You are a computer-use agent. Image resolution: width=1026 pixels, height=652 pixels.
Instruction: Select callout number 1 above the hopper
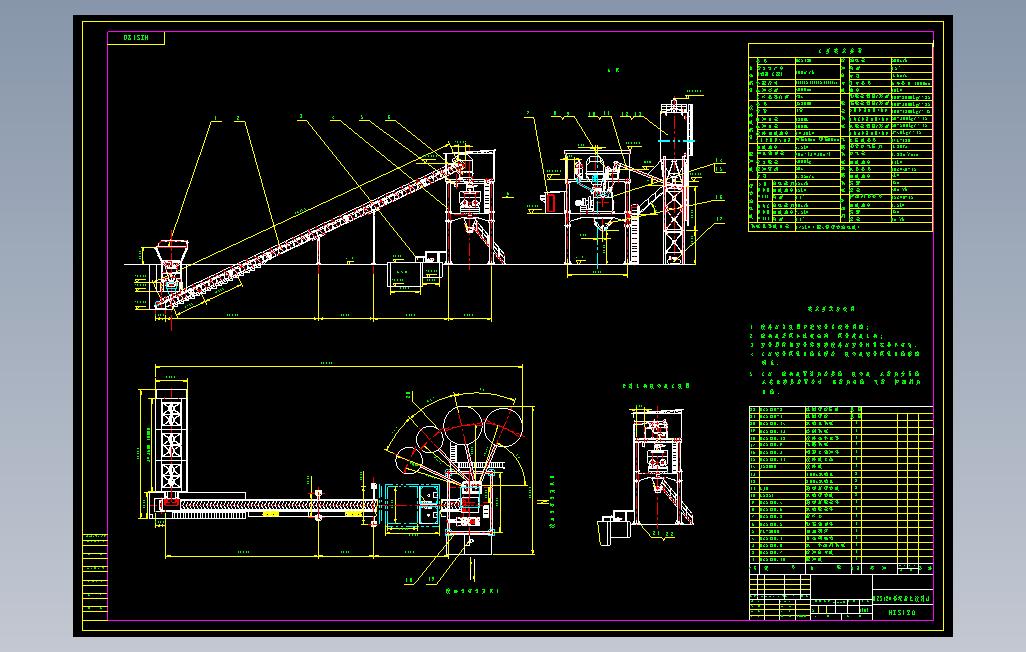pos(215,118)
